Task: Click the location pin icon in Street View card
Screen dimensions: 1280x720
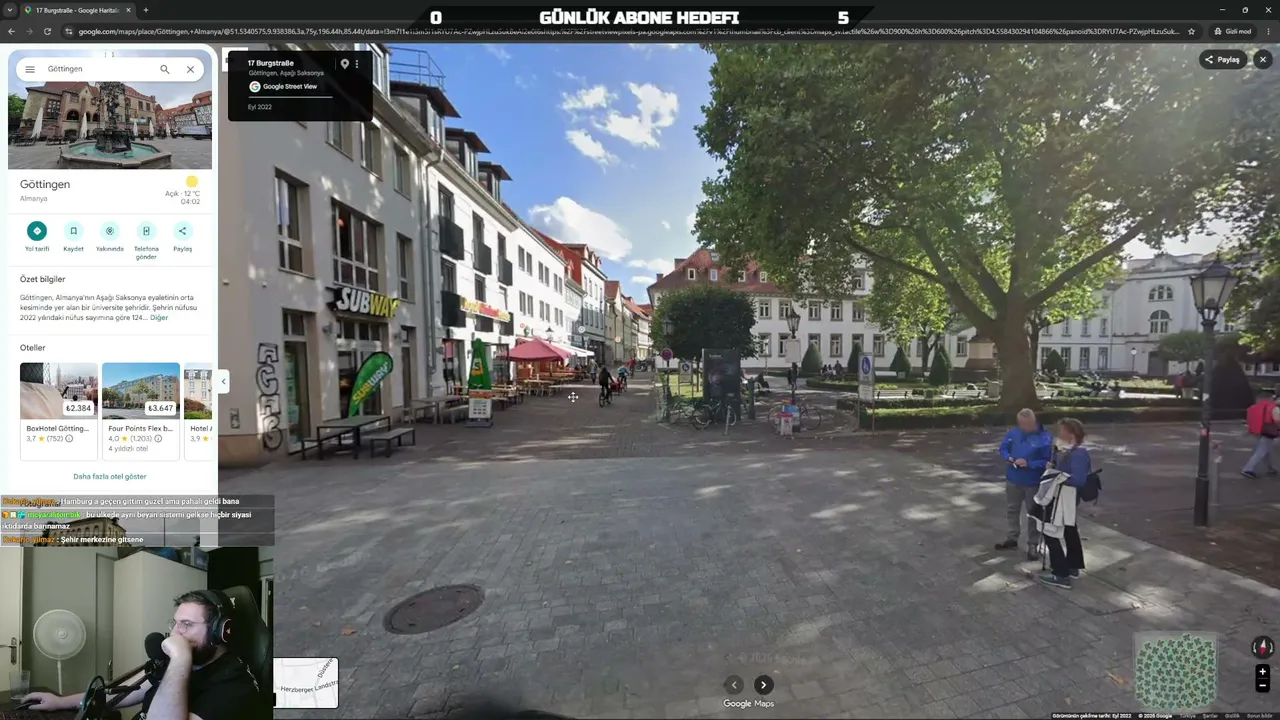Action: tap(344, 64)
